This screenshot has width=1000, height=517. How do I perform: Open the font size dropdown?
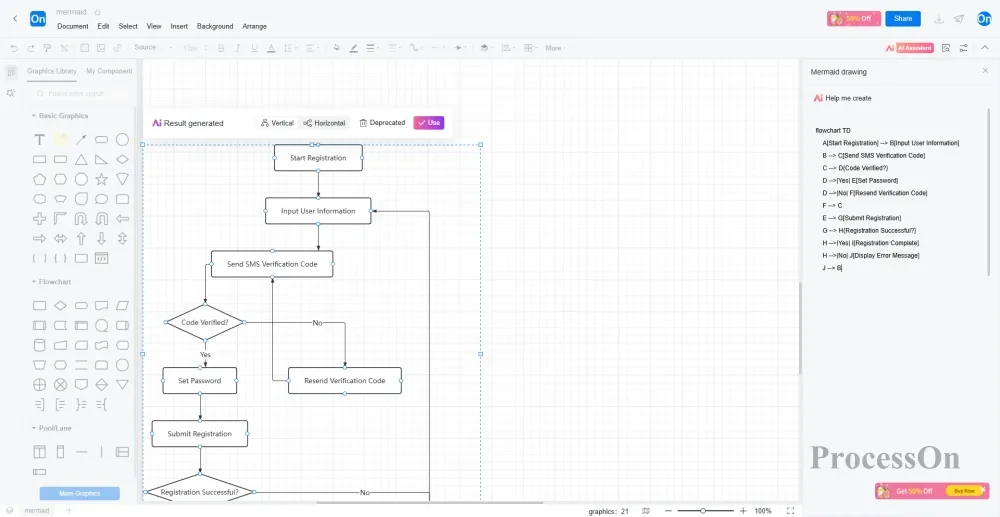click(x=195, y=48)
